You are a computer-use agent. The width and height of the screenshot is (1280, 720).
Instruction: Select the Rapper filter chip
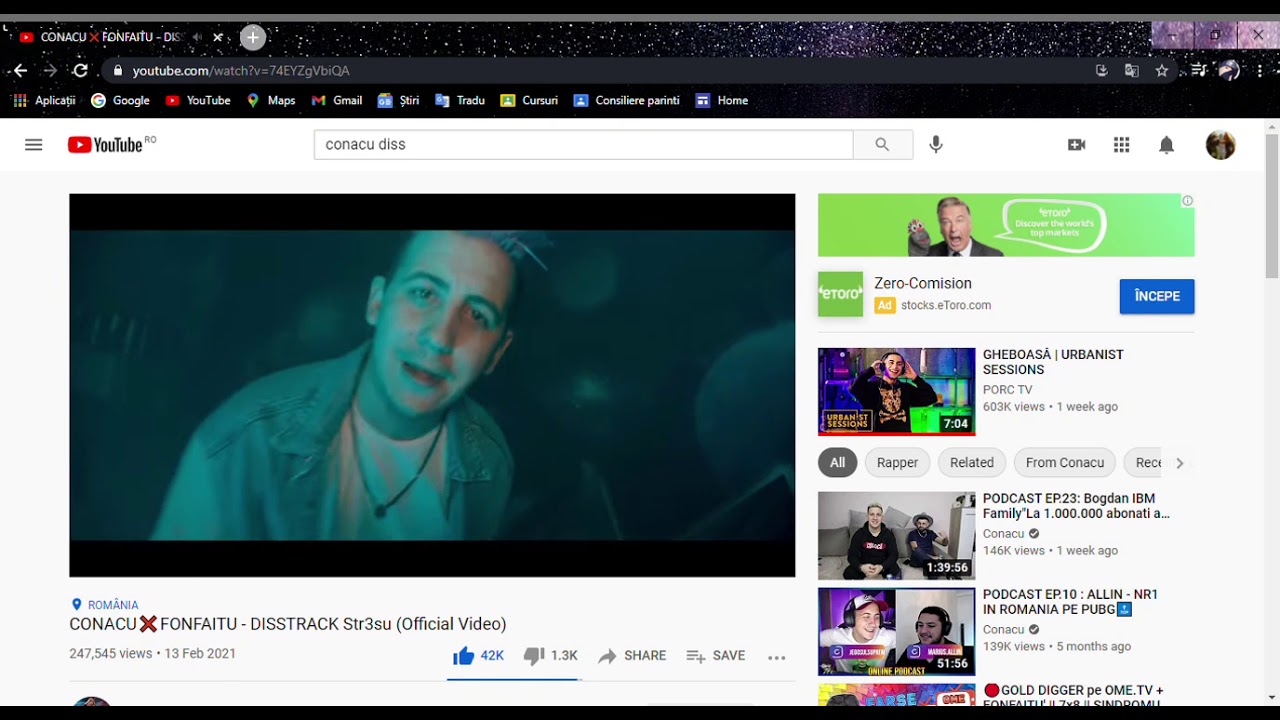coord(897,462)
